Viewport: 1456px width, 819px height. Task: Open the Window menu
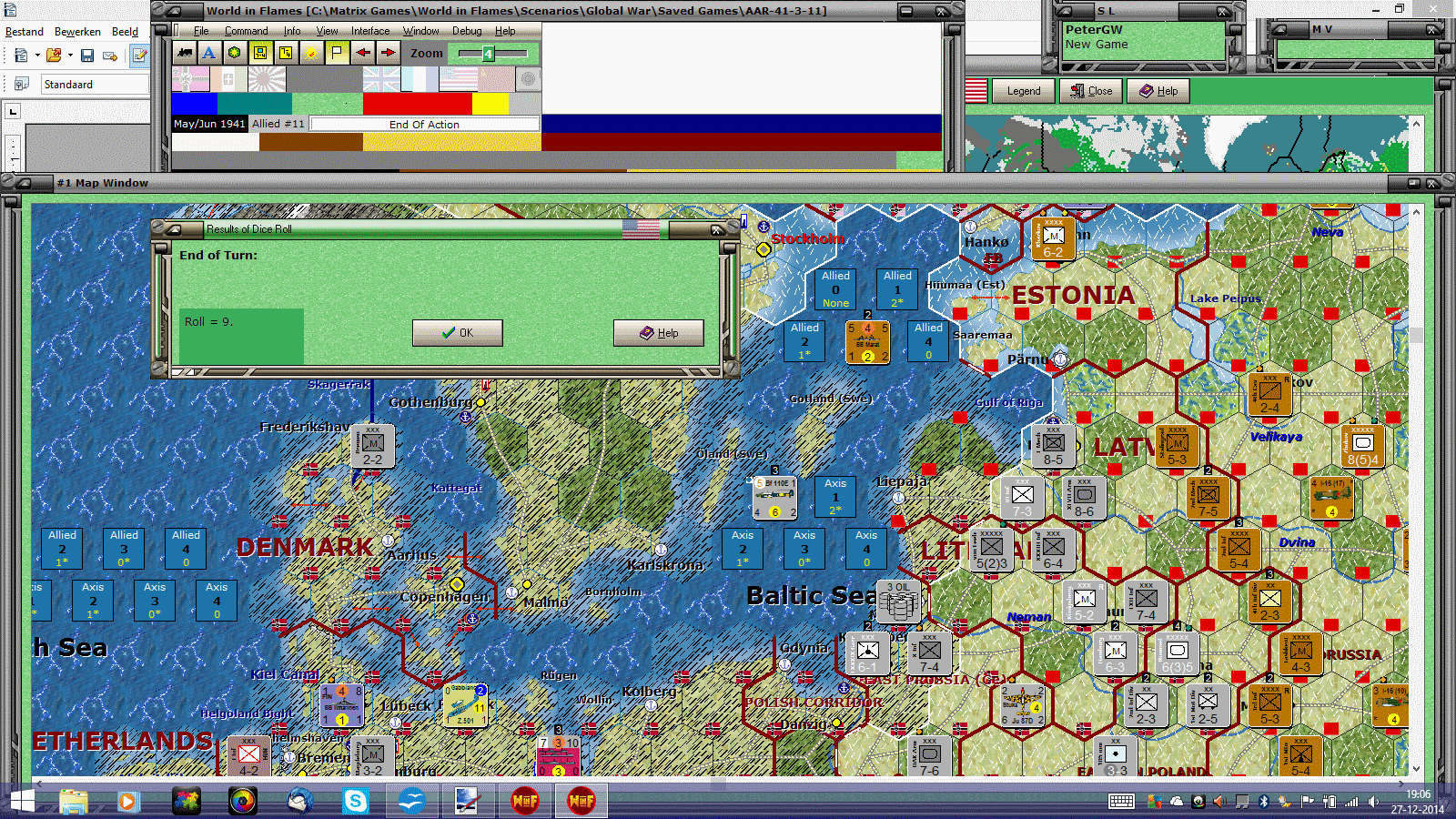pyautogui.click(x=421, y=31)
